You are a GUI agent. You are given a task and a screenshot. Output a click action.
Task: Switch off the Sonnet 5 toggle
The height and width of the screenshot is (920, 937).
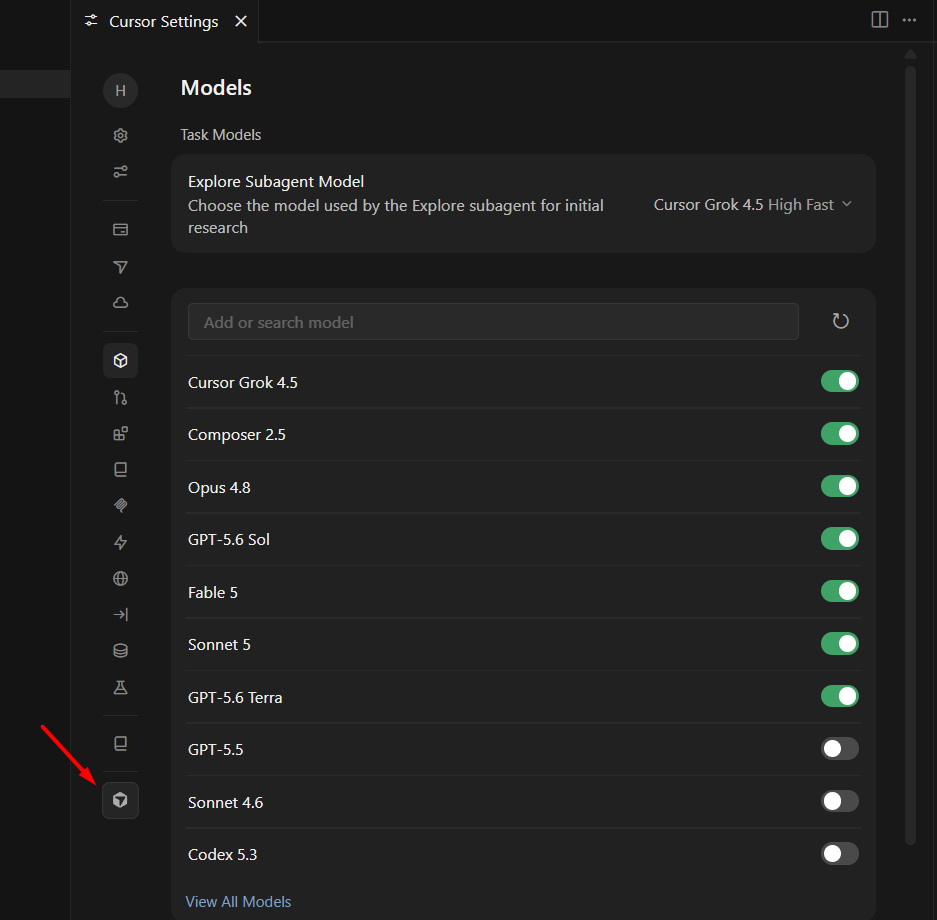(x=840, y=644)
